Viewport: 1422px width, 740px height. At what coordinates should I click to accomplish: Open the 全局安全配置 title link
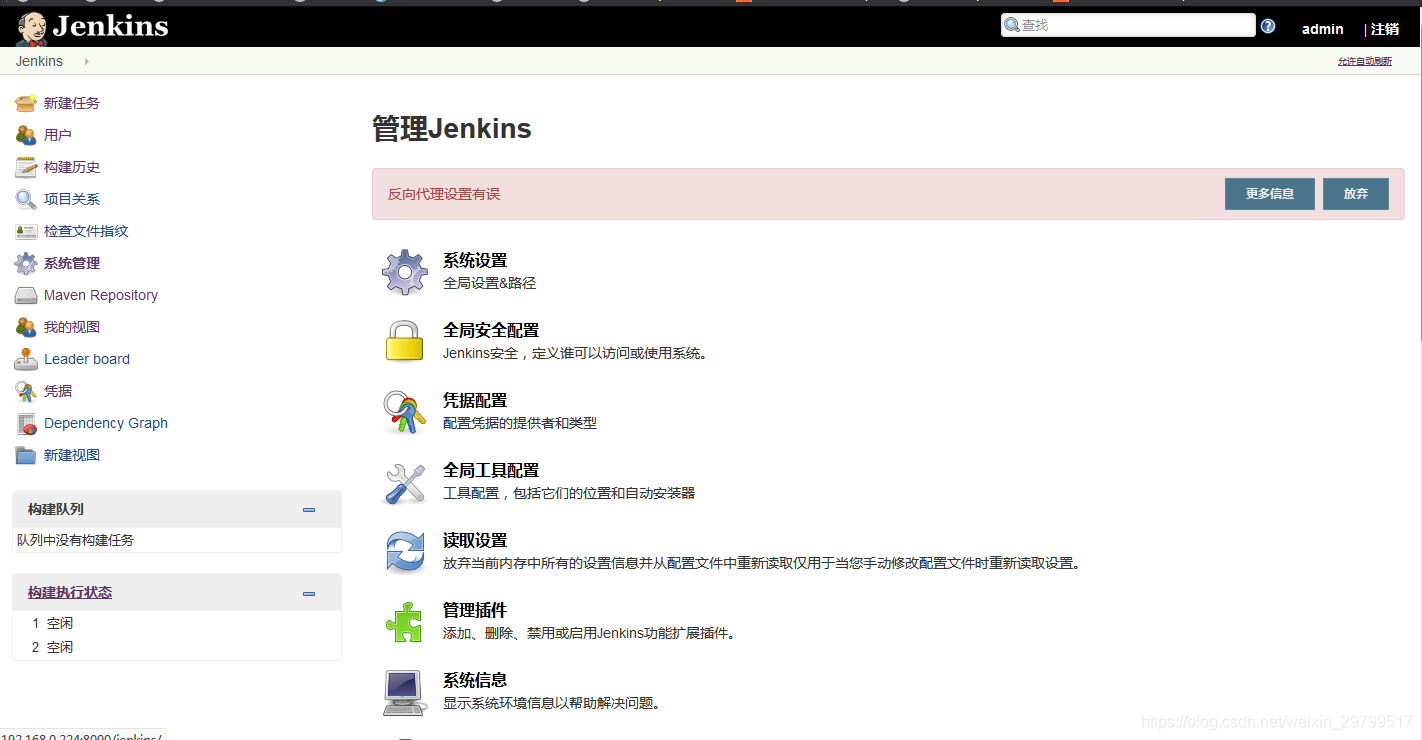click(x=491, y=330)
